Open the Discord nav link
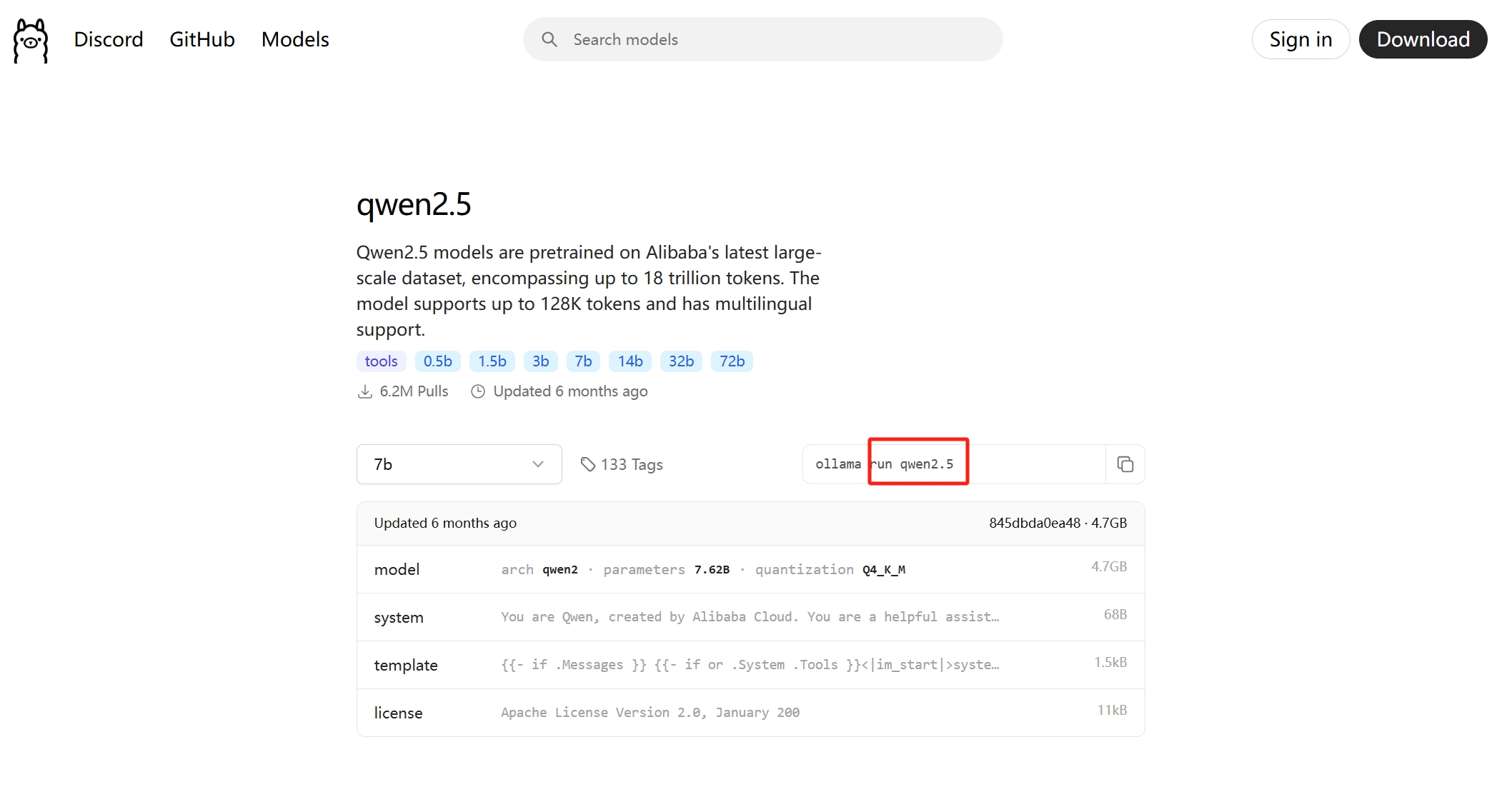Viewport: 1512px width, 787px height. point(108,39)
